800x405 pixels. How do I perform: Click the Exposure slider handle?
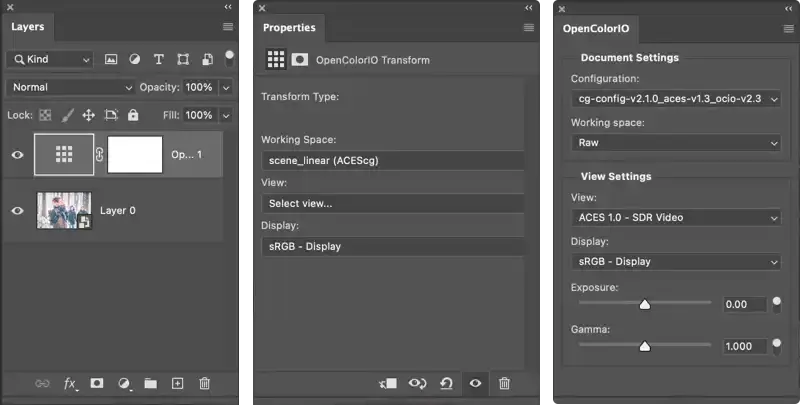[645, 305]
